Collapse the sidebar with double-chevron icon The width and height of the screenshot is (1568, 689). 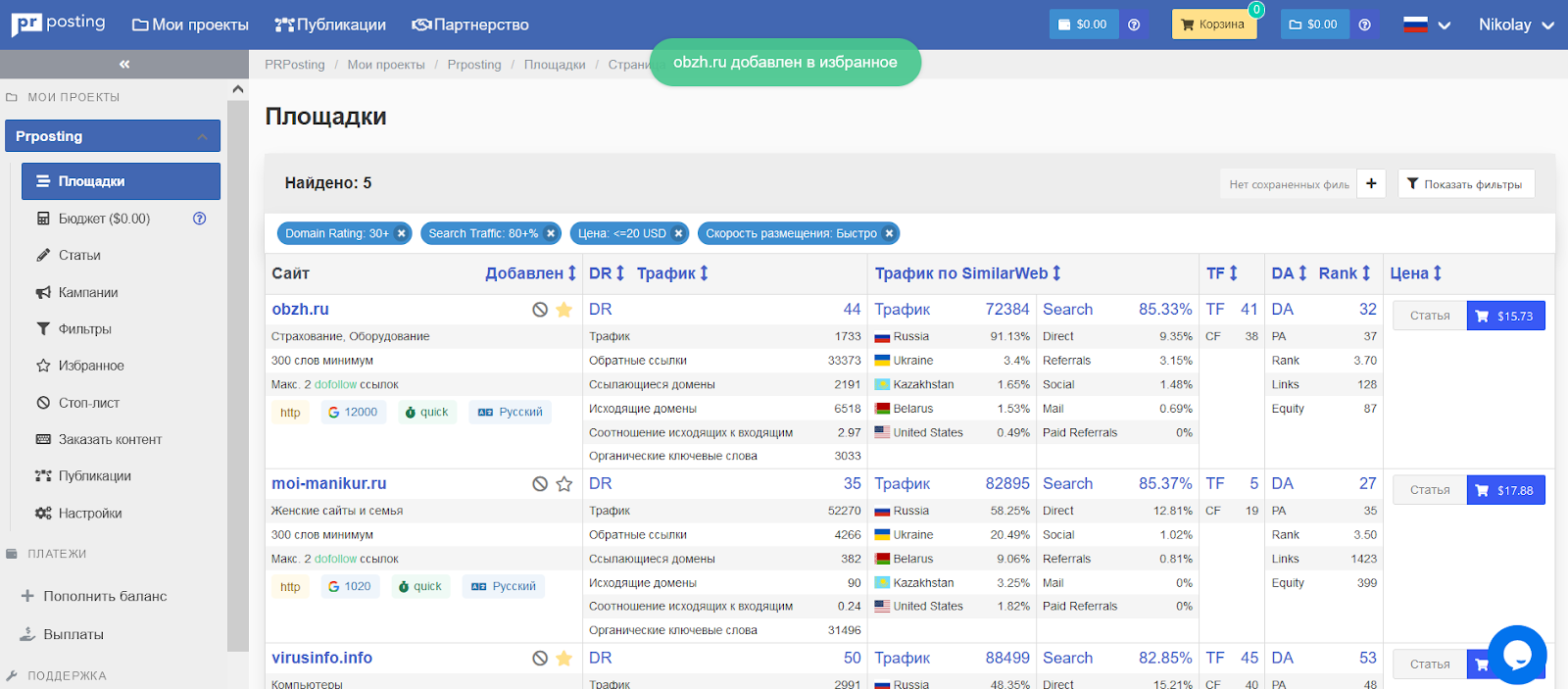pyautogui.click(x=124, y=64)
